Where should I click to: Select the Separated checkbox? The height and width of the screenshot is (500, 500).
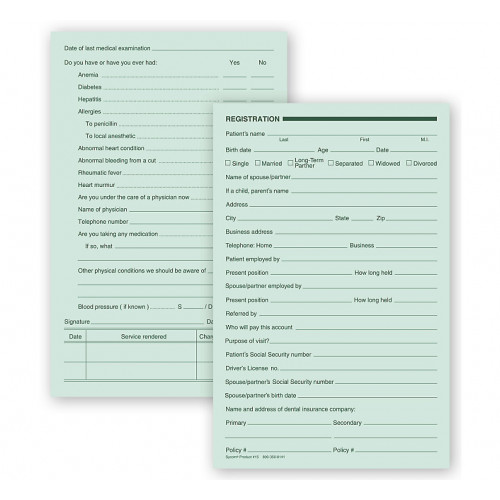pyautogui.click(x=331, y=163)
